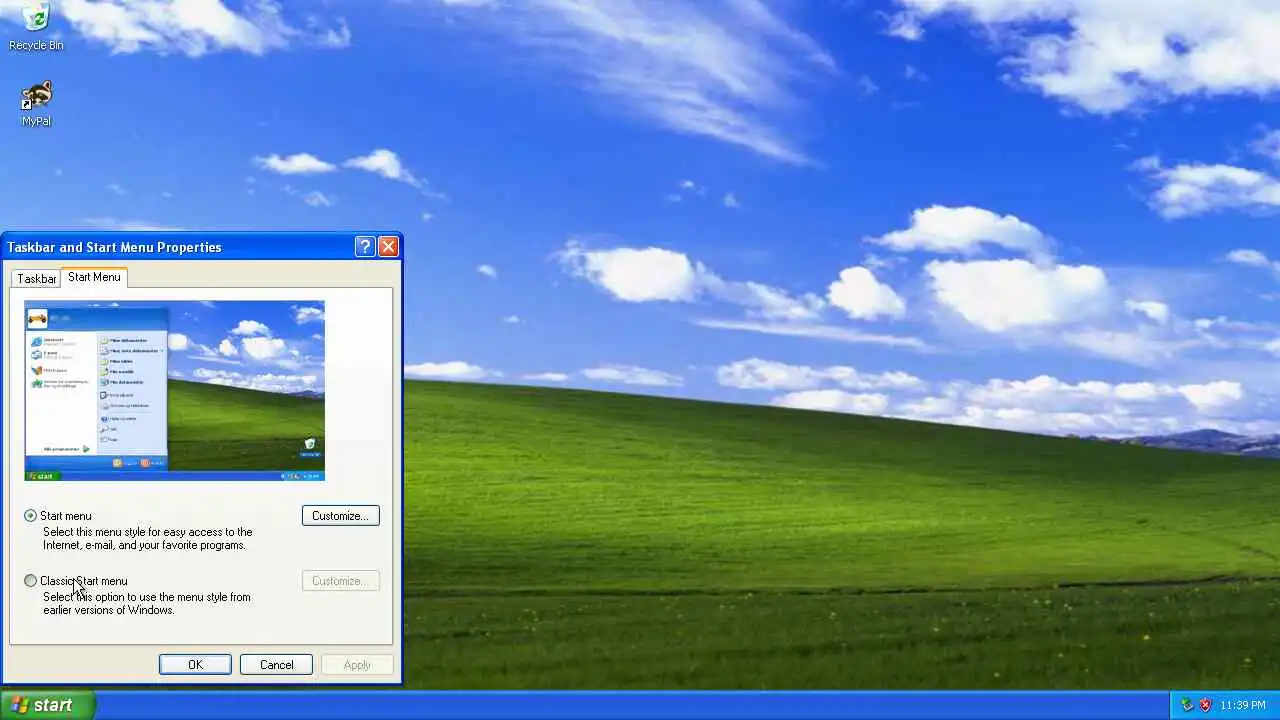Select the Start menu radio button
The width and height of the screenshot is (1280, 720).
click(x=31, y=516)
